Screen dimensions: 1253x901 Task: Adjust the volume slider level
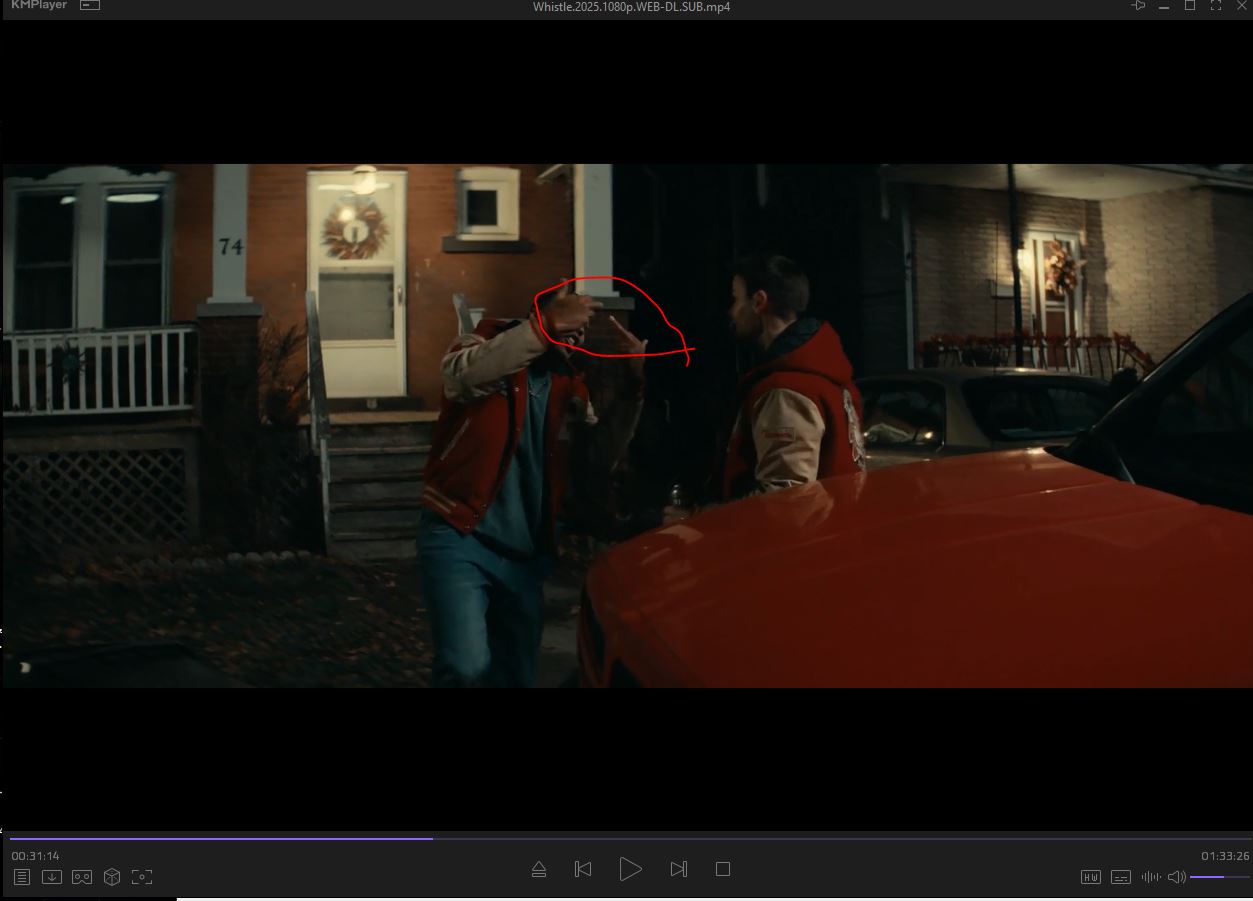(x=1220, y=877)
